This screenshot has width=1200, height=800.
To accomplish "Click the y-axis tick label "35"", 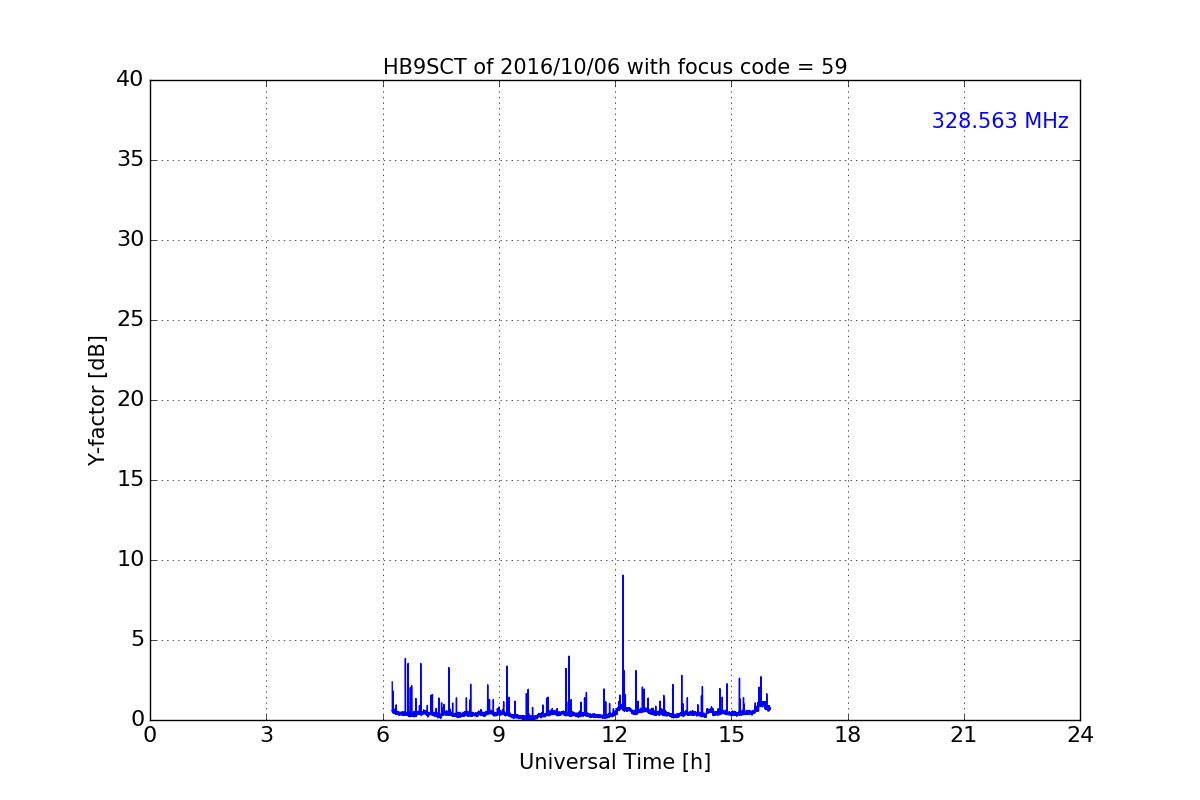I will (x=130, y=159).
